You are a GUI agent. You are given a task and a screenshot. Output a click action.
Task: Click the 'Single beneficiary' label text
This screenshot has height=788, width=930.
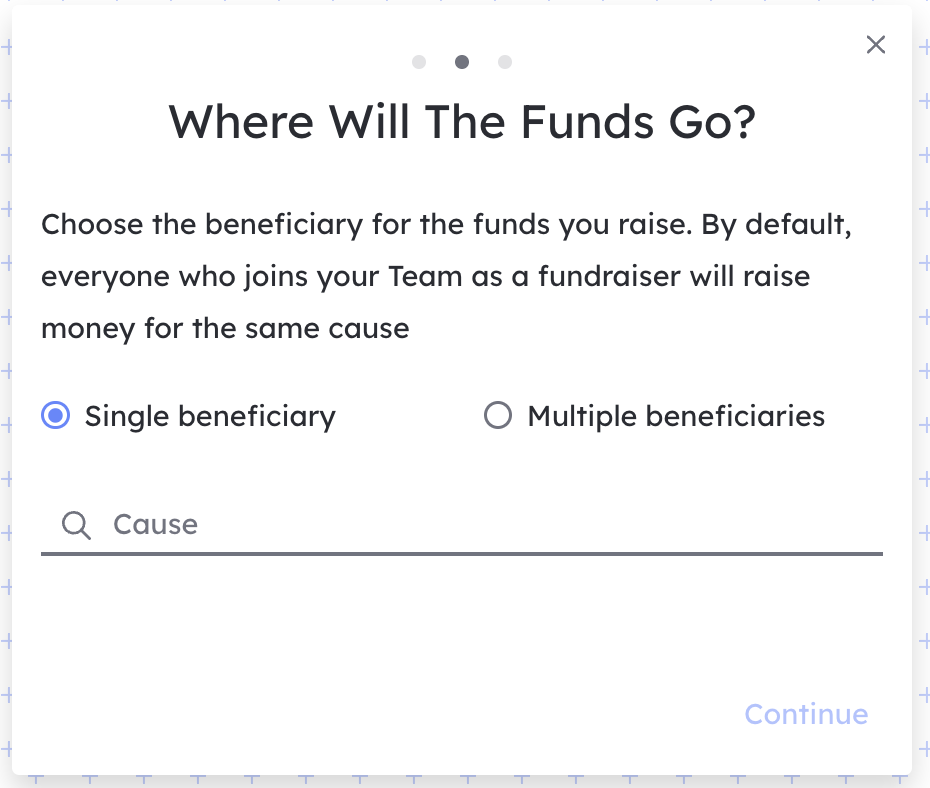point(210,416)
